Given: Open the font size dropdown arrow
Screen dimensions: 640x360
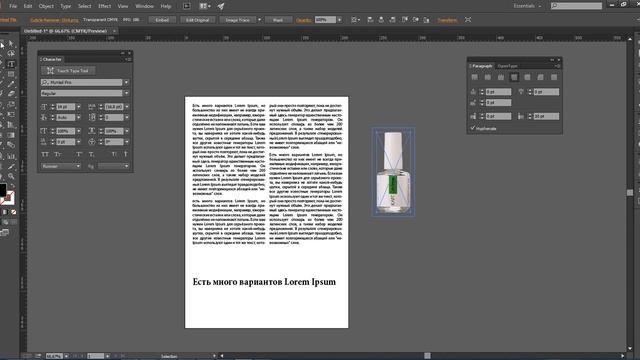Looking at the screenshot, I should click(x=78, y=107).
